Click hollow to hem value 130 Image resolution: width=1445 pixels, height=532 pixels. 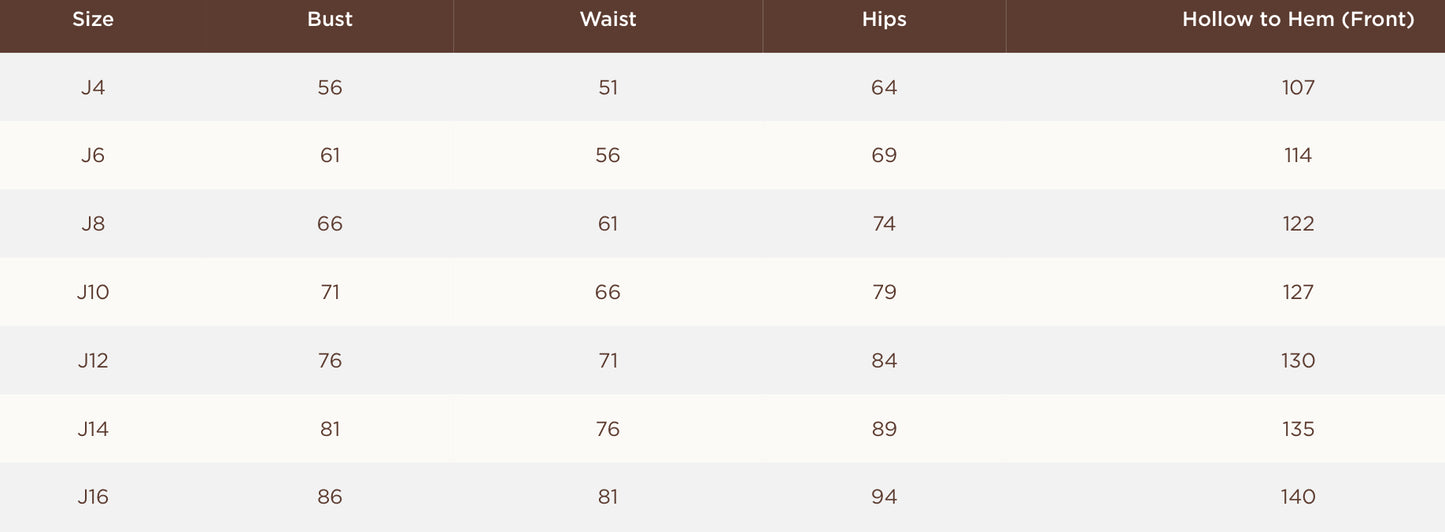(x=1298, y=361)
